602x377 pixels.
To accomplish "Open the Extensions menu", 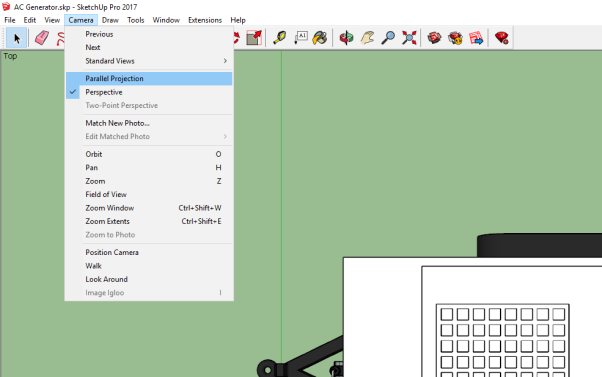I will tap(205, 20).
